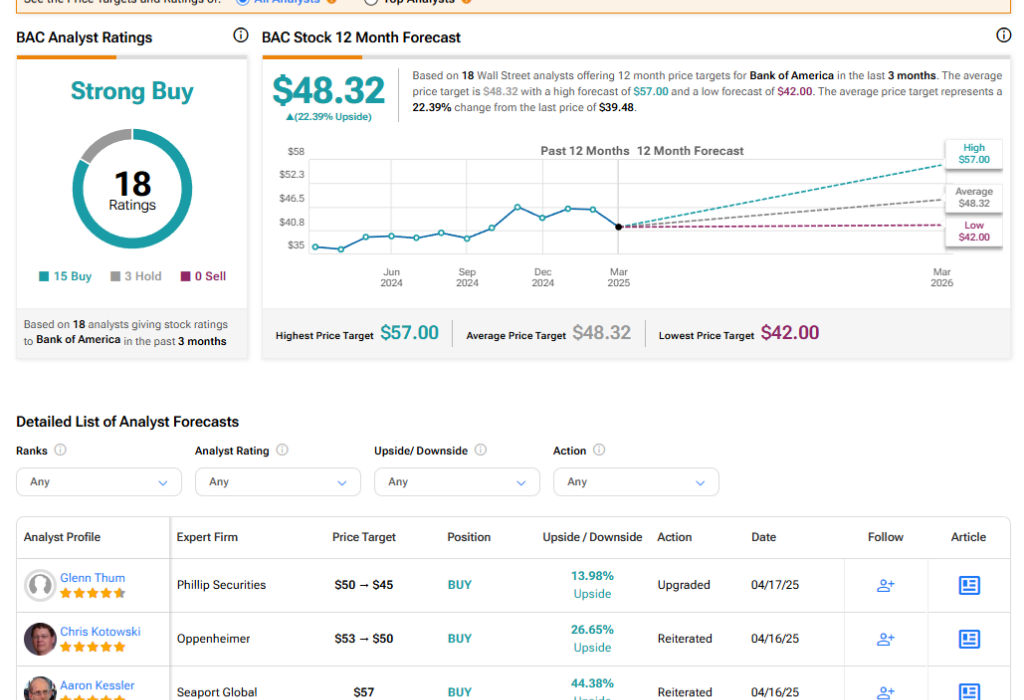Click the black Mar 2025 data point
The height and width of the screenshot is (700, 1024).
coord(618,227)
